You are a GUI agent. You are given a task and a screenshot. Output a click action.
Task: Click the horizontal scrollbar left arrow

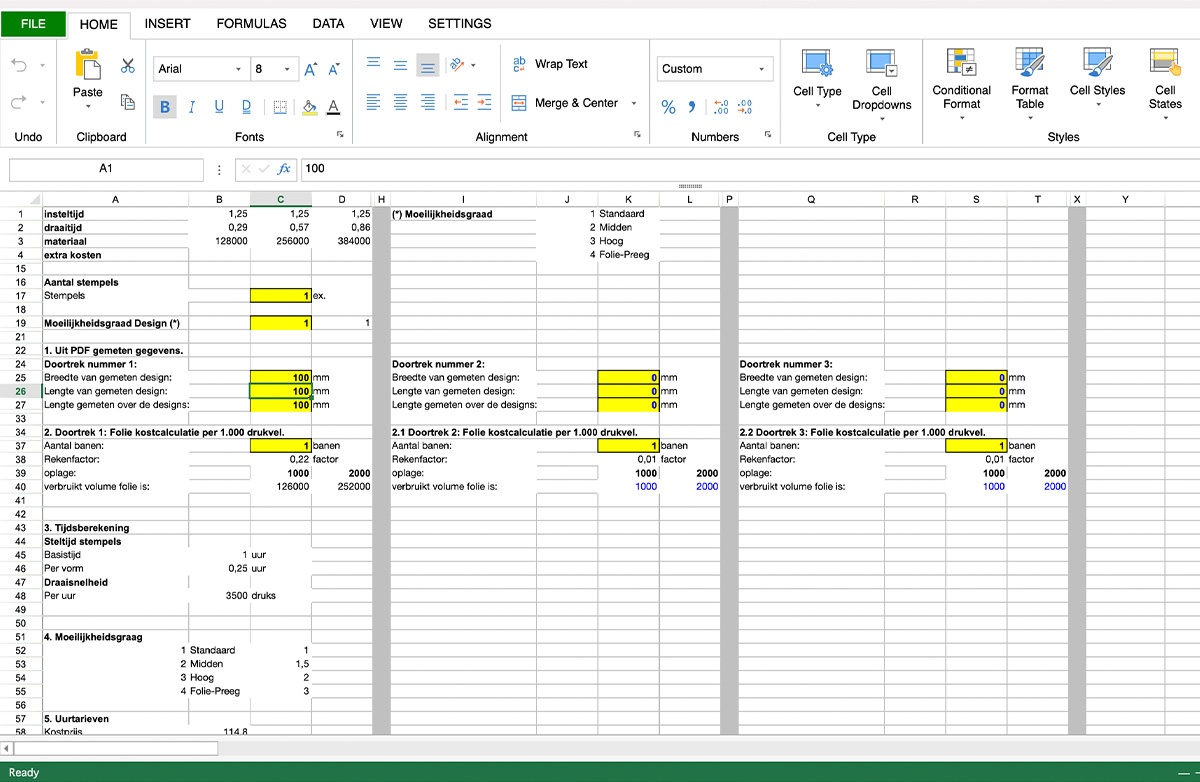[6, 748]
